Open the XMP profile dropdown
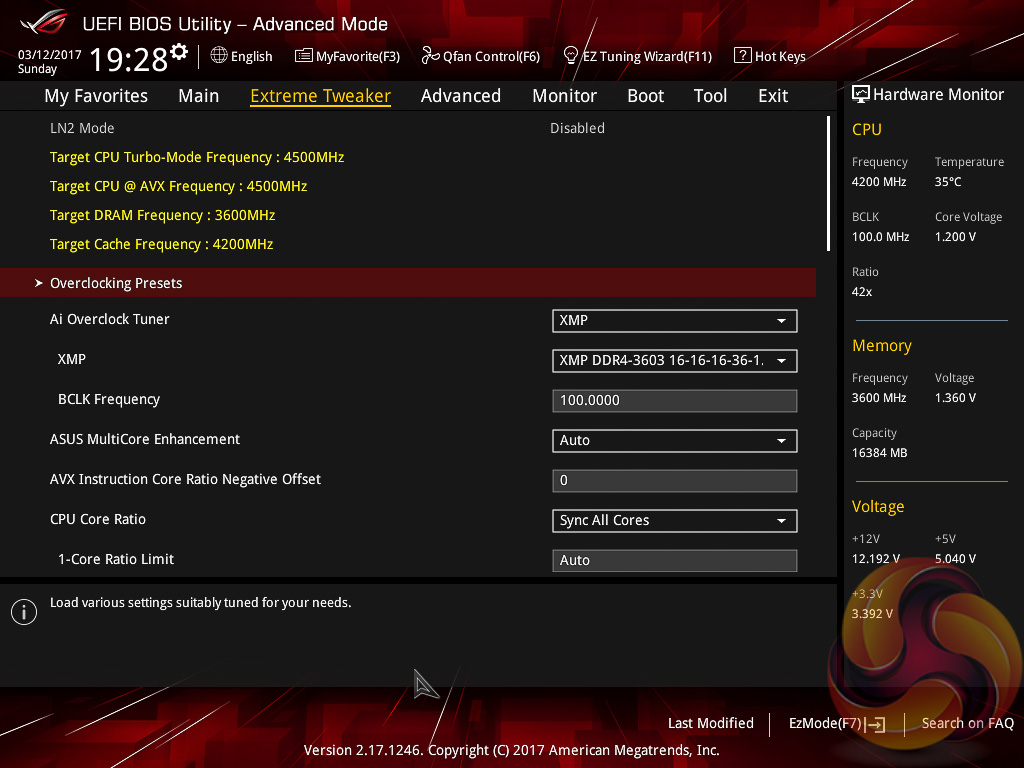Image resolution: width=1024 pixels, height=768 pixels. click(675, 360)
